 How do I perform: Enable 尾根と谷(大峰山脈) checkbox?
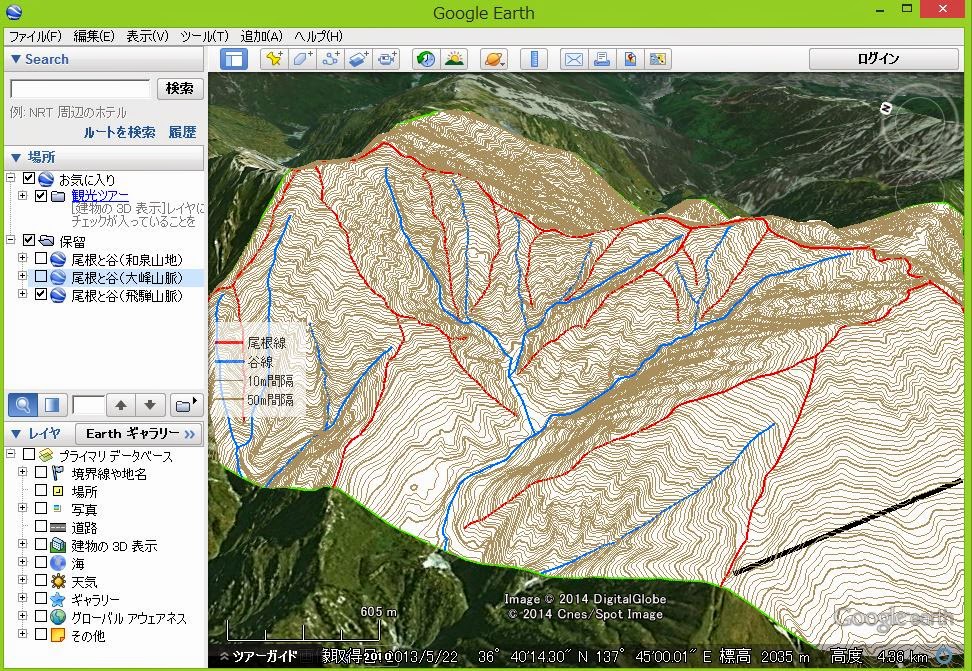coord(41,275)
